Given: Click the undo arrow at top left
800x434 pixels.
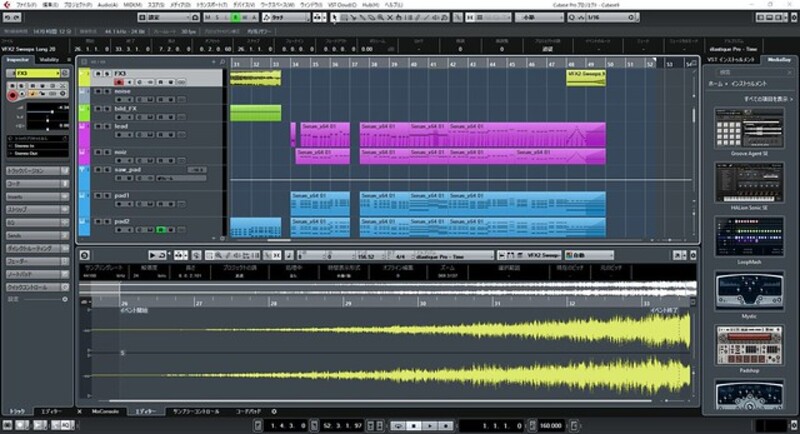Looking at the screenshot, I should 7,17.
